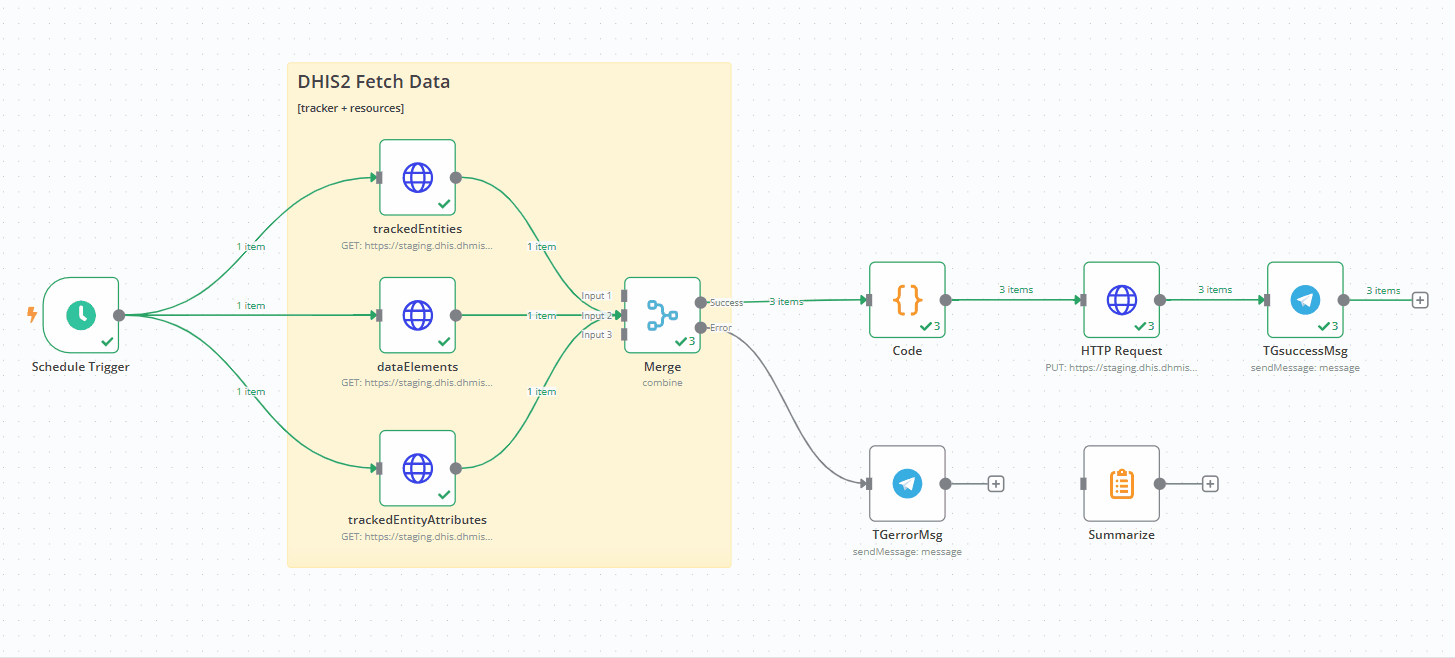Image resolution: width=1455 pixels, height=658 pixels.
Task: Click the Schedule Trigger label
Action: (x=81, y=367)
